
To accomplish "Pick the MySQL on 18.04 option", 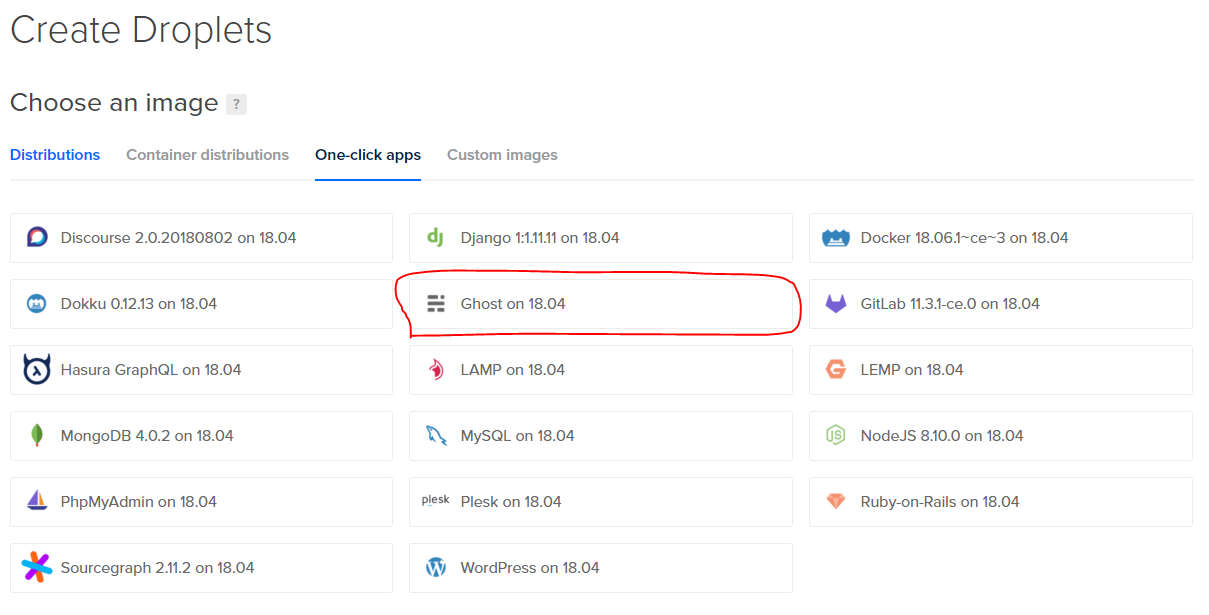I will pyautogui.click(x=600, y=436).
